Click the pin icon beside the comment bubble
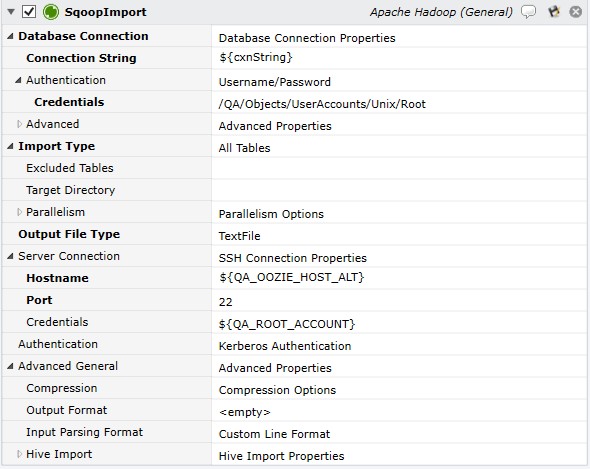The width and height of the screenshot is (590, 469). (x=554, y=12)
